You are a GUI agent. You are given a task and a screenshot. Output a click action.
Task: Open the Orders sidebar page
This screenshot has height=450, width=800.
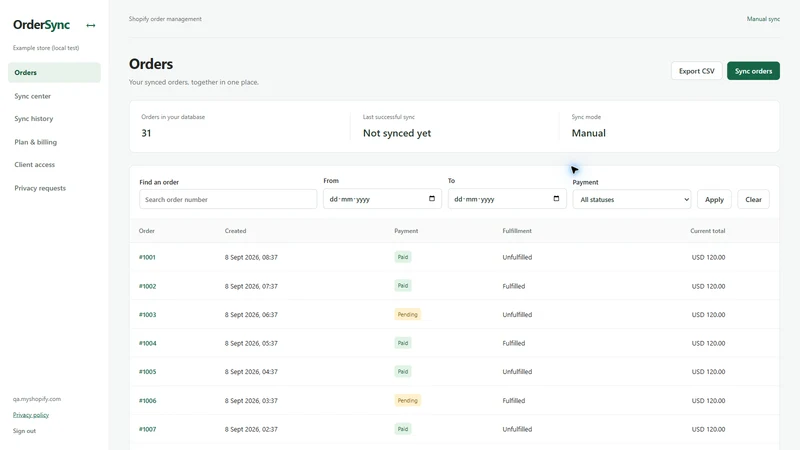(x=54, y=72)
